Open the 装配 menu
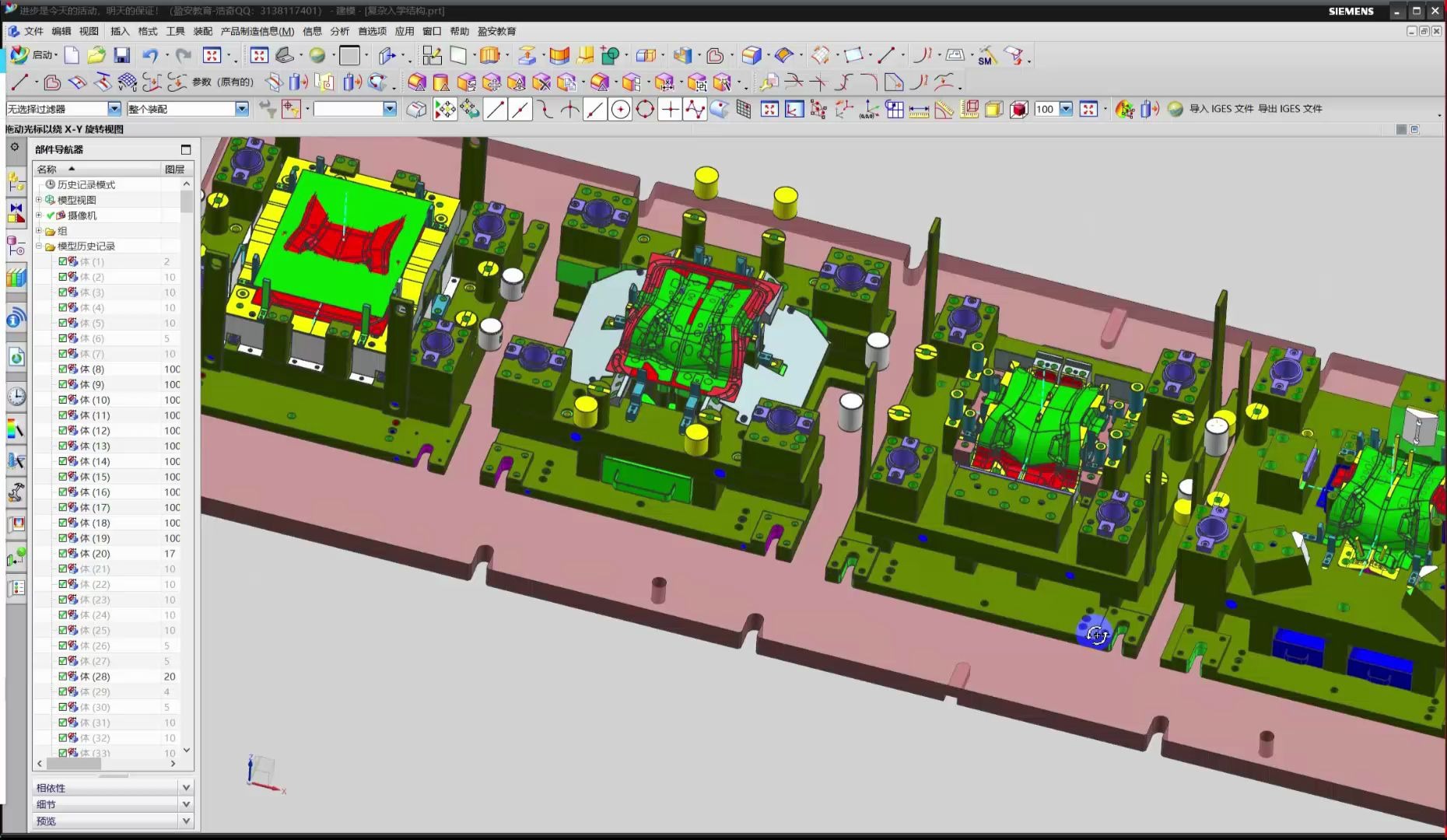This screenshot has width=1447, height=840. (202, 31)
